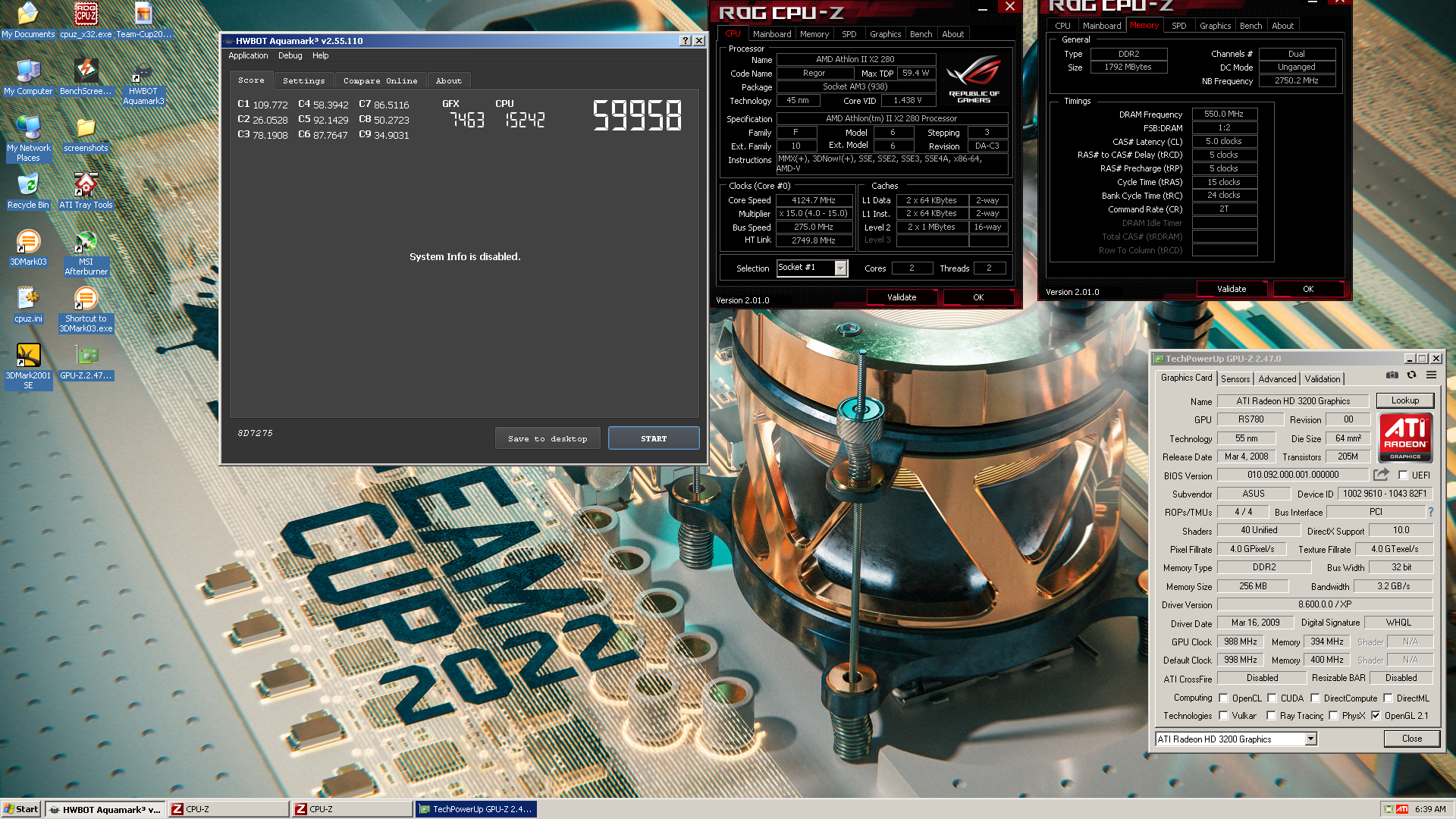Open screenshots folder on desktop

coord(86,134)
